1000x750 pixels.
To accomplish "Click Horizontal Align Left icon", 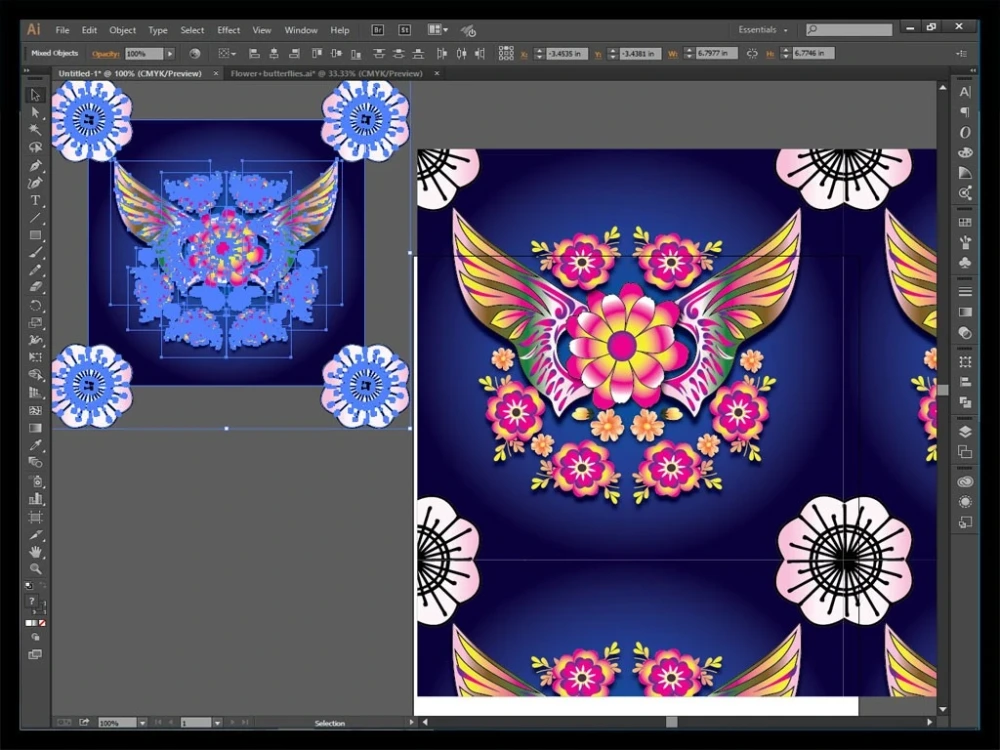I will coord(254,54).
